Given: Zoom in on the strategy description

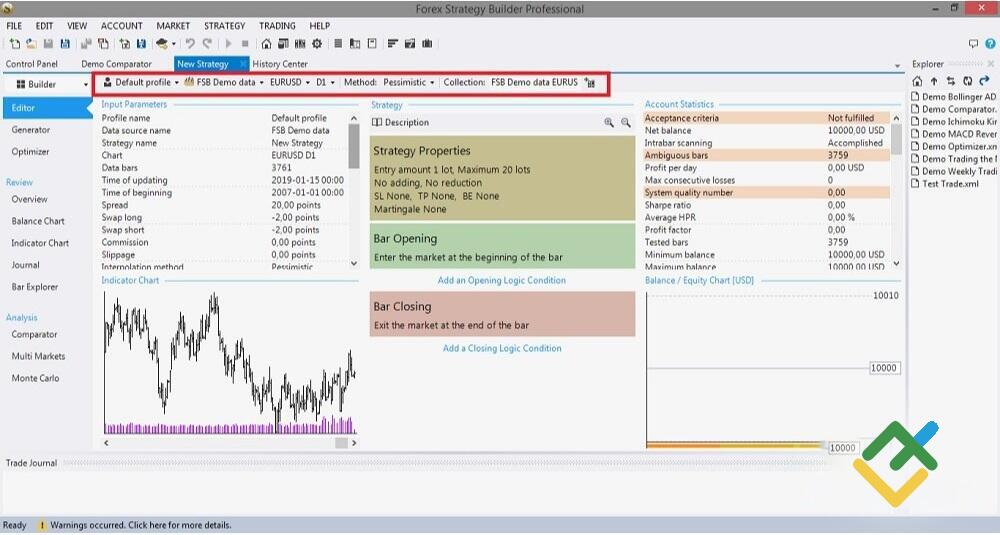Looking at the screenshot, I should [609, 123].
